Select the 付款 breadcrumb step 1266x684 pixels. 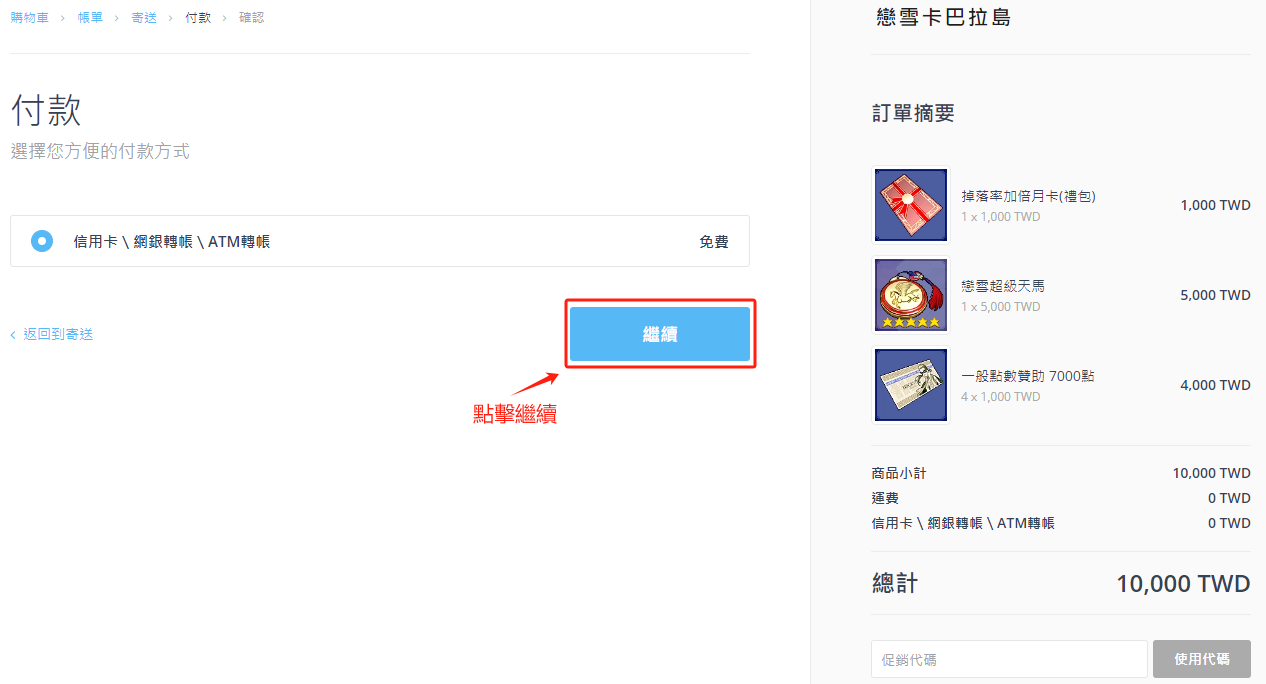click(198, 17)
